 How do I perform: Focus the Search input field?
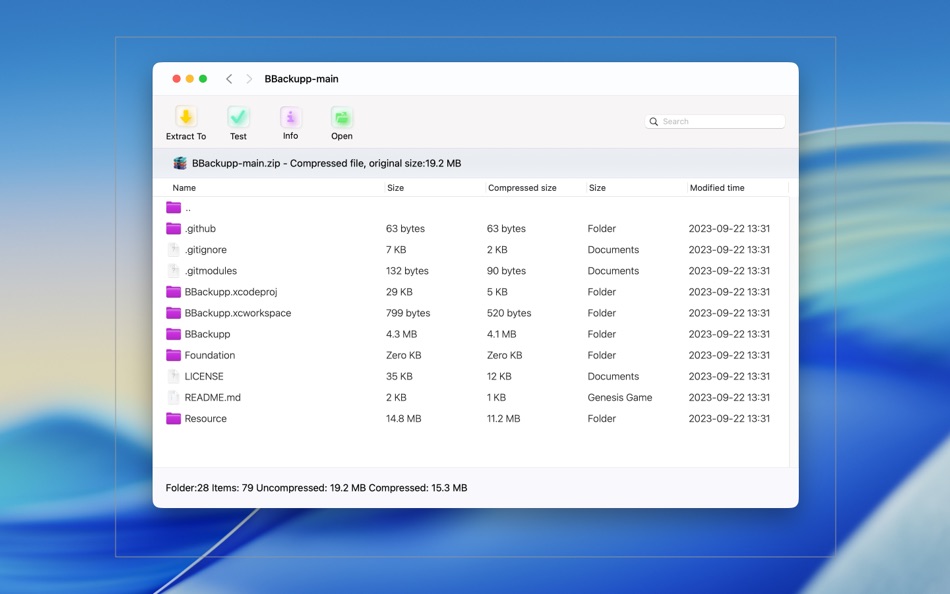click(x=715, y=121)
